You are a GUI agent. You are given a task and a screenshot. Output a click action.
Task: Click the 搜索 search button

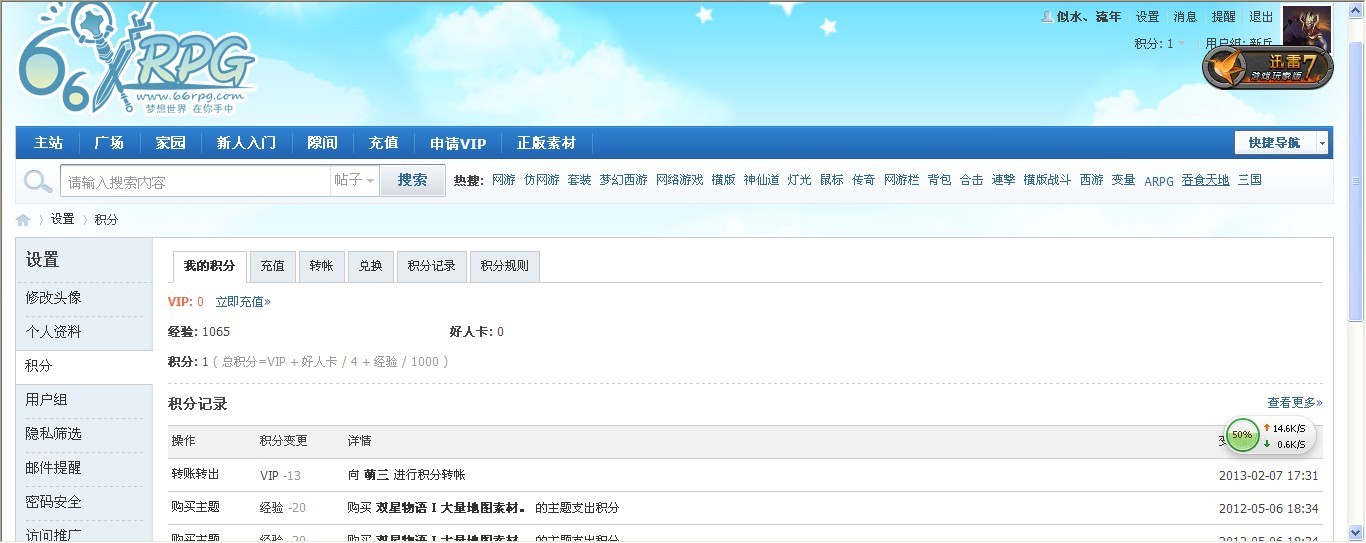413,180
